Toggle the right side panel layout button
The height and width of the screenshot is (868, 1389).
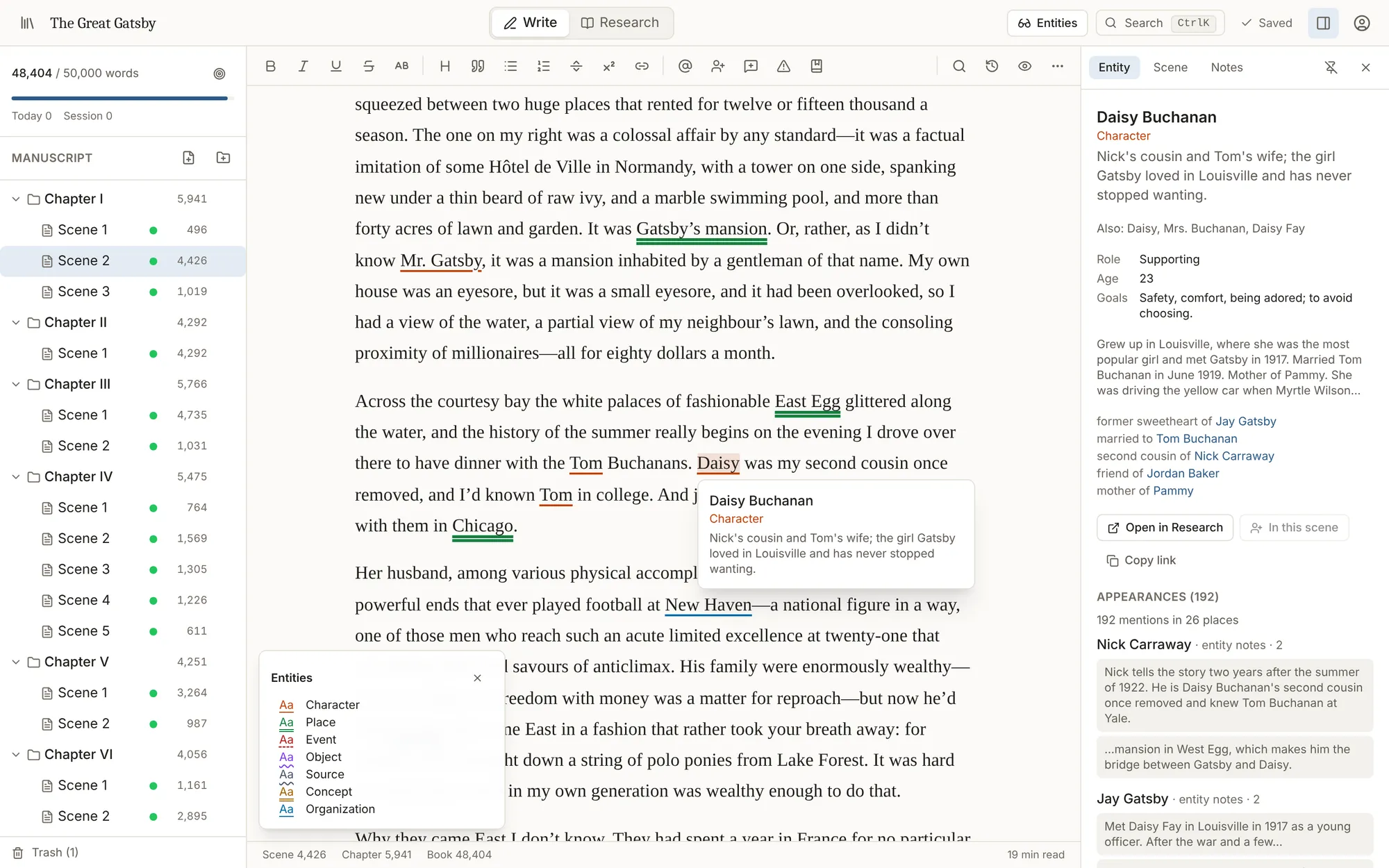pyautogui.click(x=1323, y=23)
